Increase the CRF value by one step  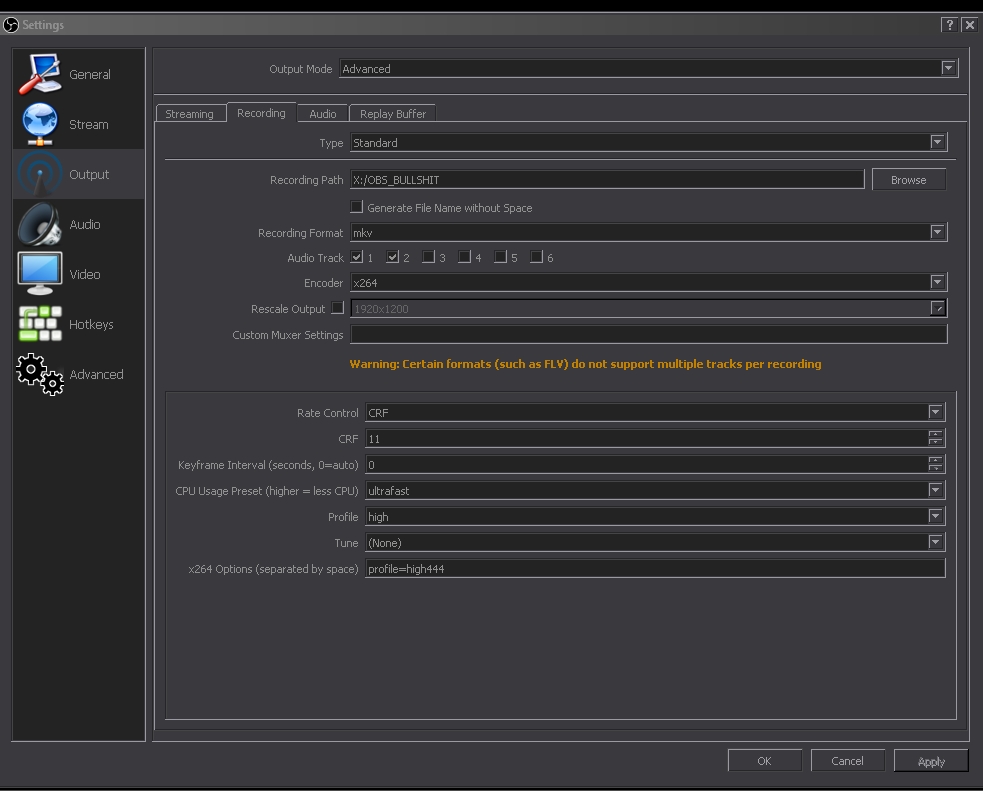coord(935,434)
